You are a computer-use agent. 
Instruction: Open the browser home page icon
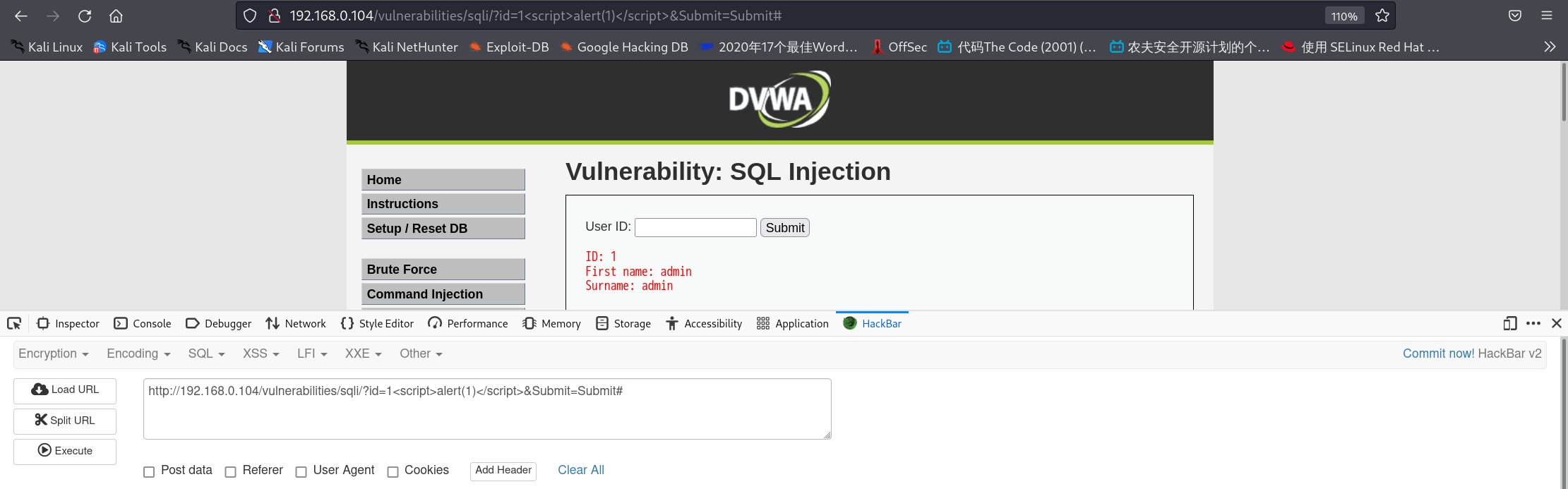click(116, 16)
